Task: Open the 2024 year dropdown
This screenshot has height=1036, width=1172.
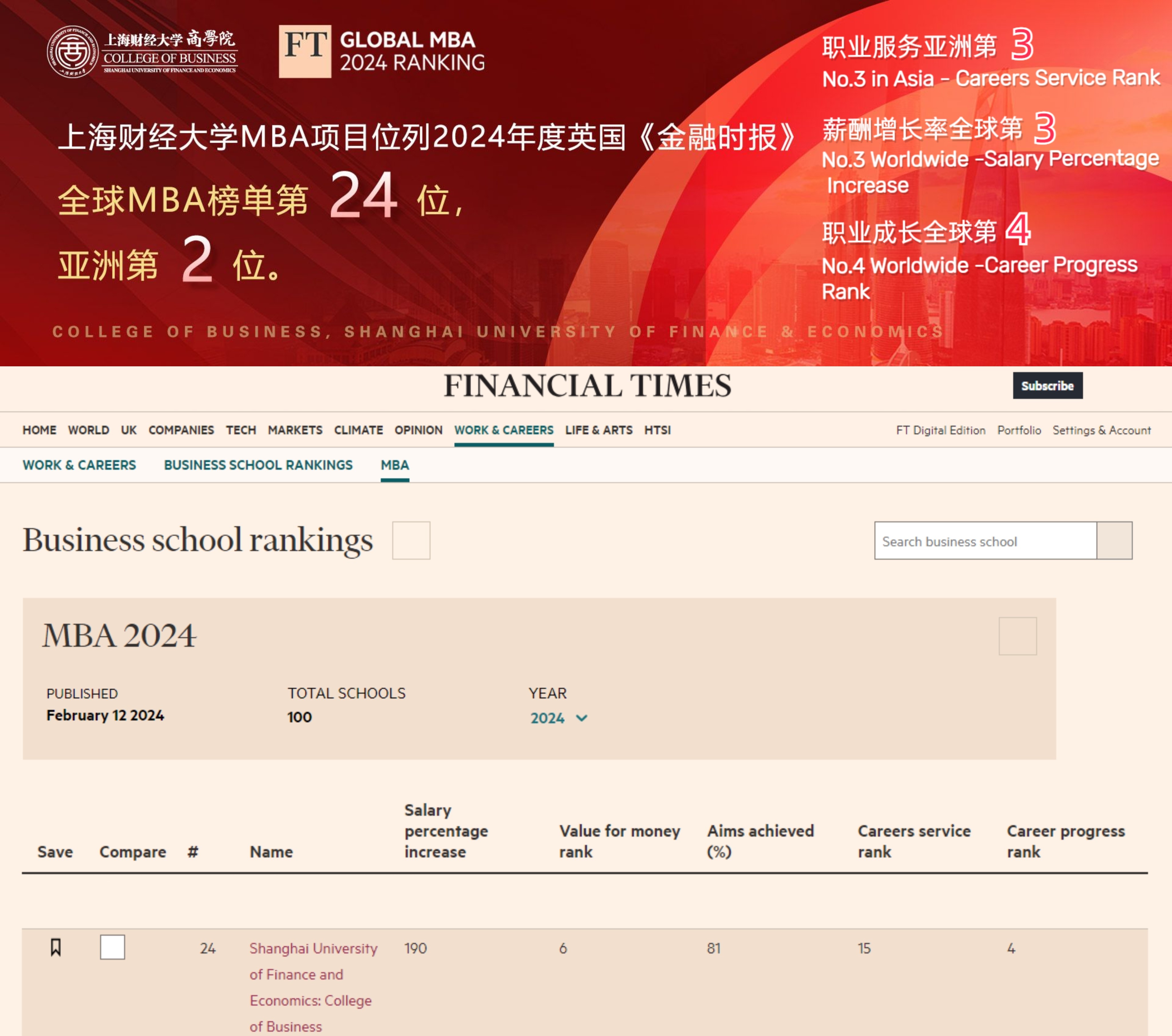Action: [559, 718]
